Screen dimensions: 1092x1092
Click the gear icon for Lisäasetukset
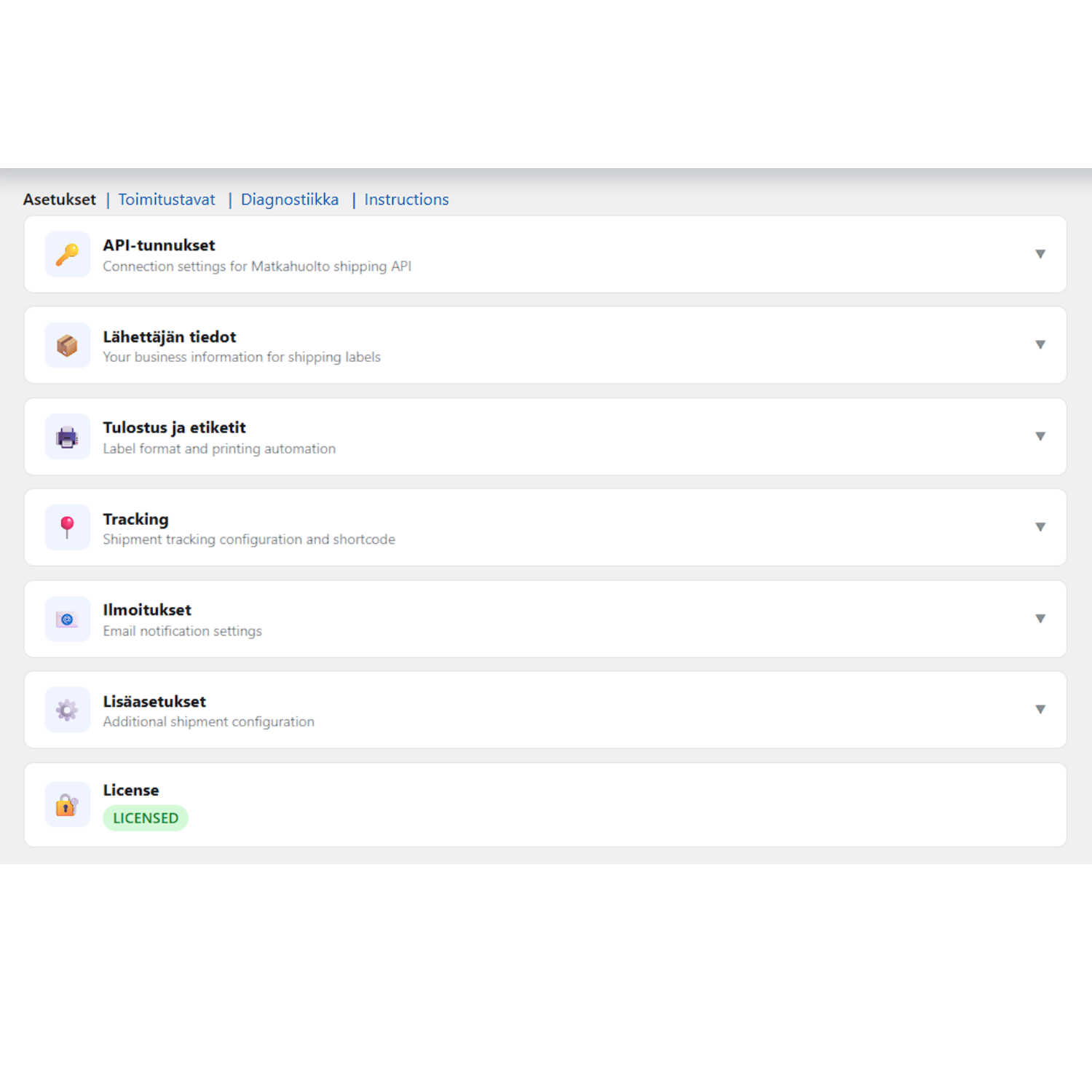pos(68,710)
